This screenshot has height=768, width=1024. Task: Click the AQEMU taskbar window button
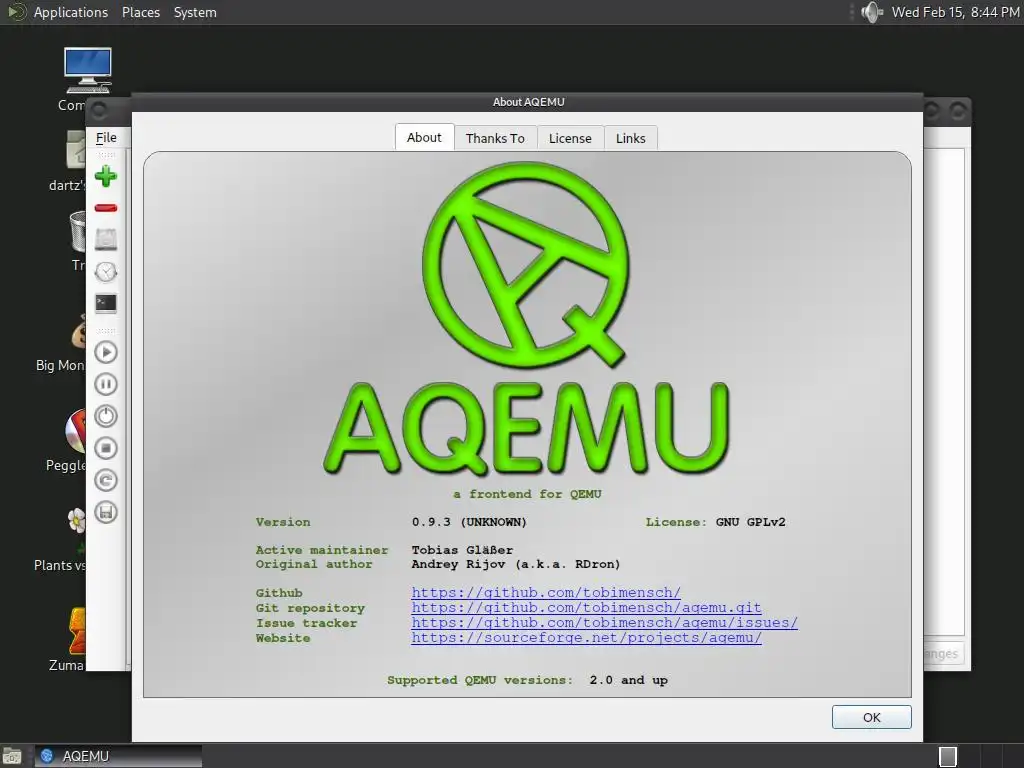tap(119, 756)
